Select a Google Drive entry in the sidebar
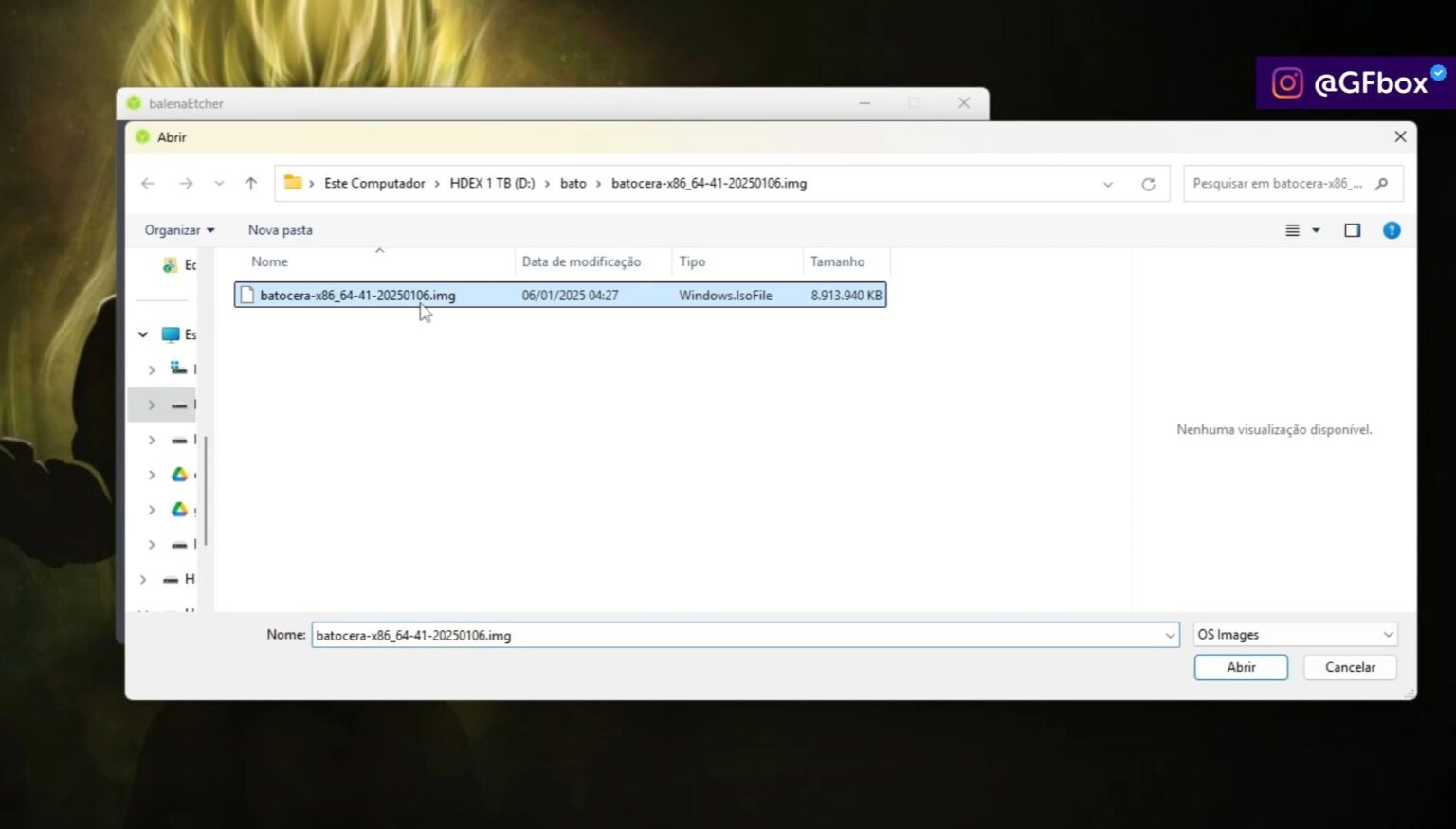The height and width of the screenshot is (829, 1456). tap(180, 475)
